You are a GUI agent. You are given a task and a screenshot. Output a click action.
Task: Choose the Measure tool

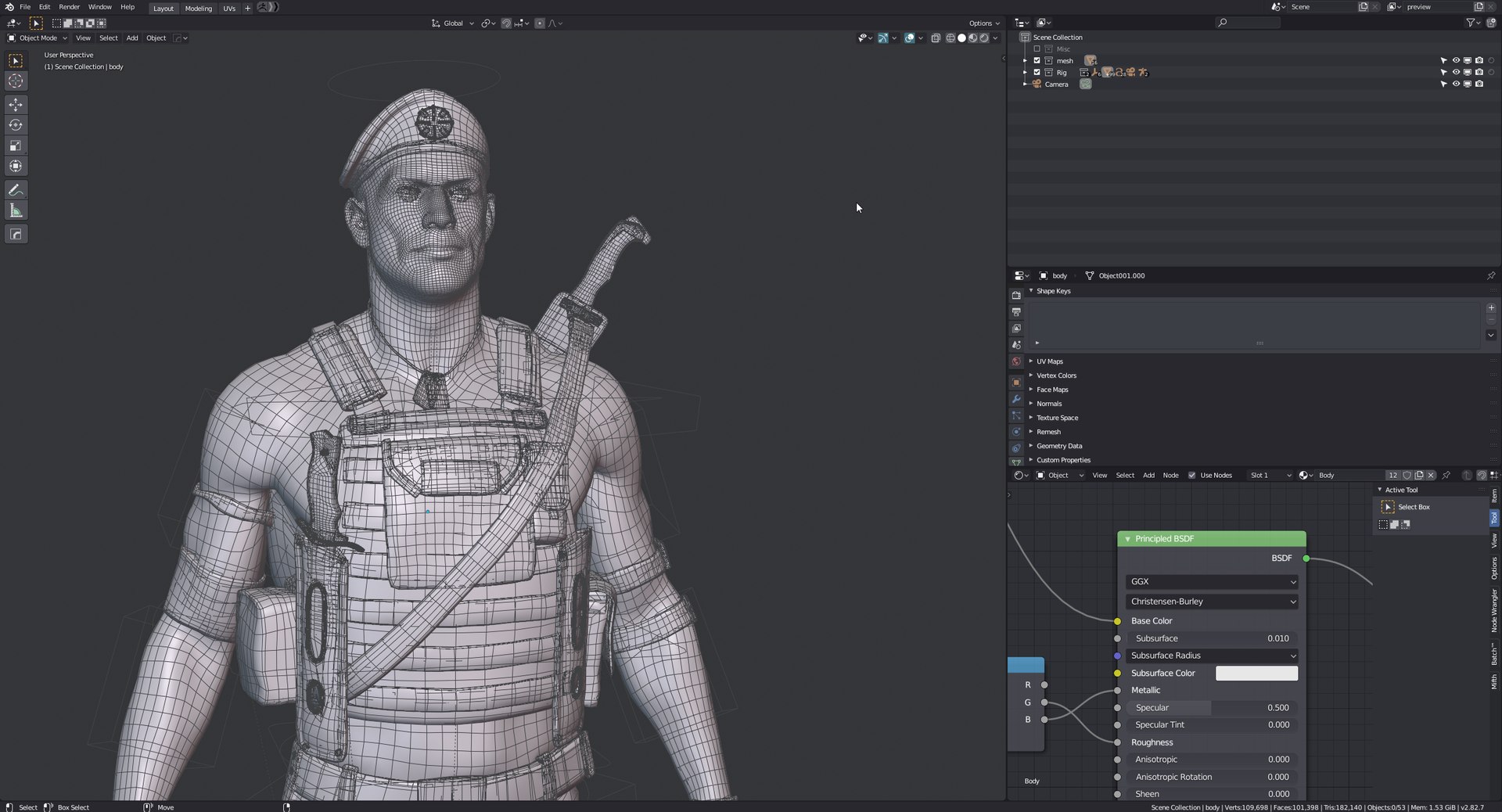16,210
